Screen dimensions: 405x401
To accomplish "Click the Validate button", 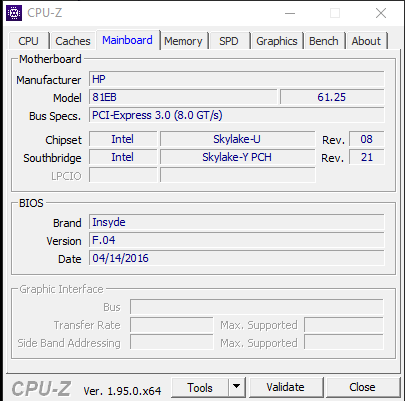I will [x=286, y=388].
